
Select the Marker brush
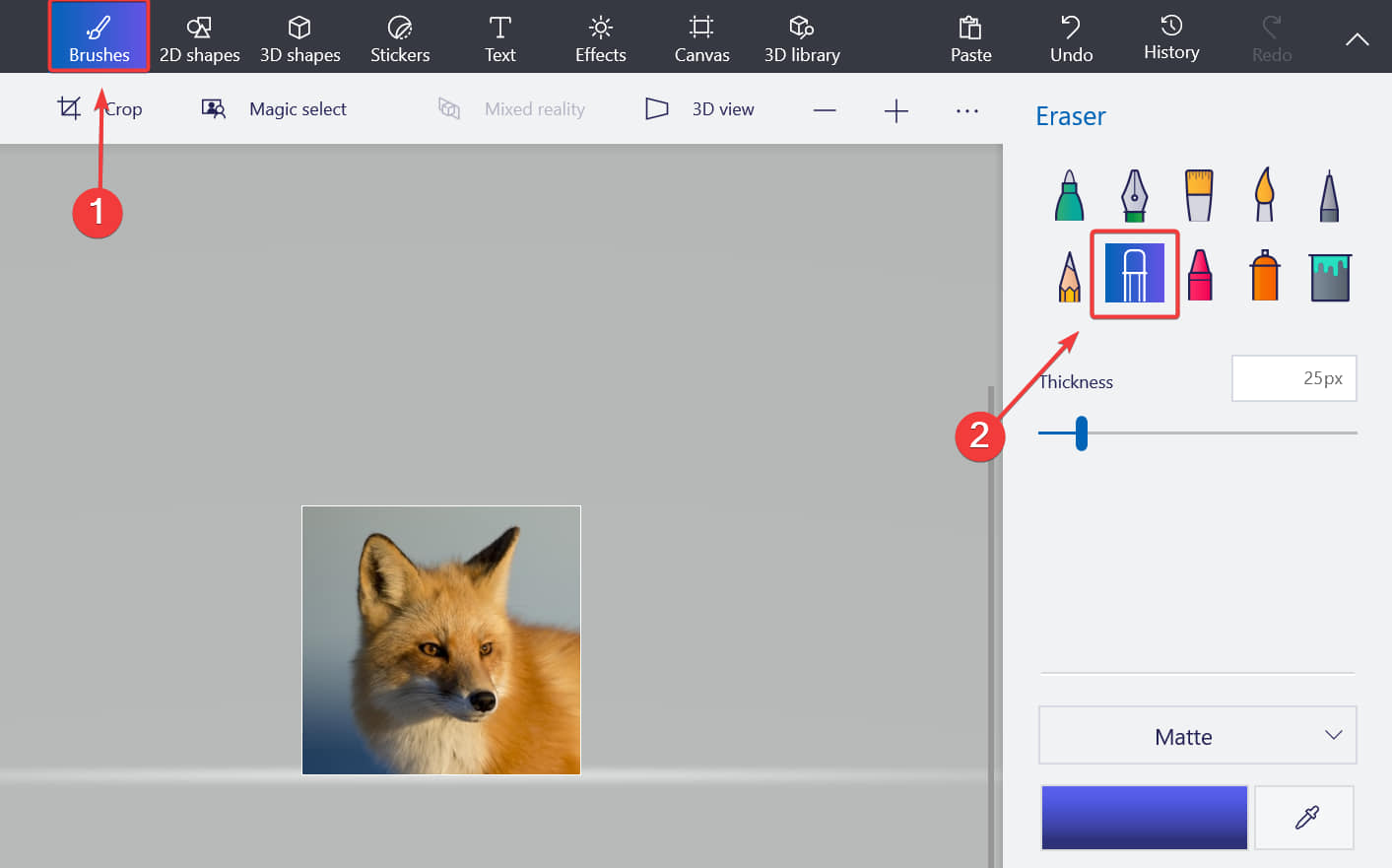1069,195
